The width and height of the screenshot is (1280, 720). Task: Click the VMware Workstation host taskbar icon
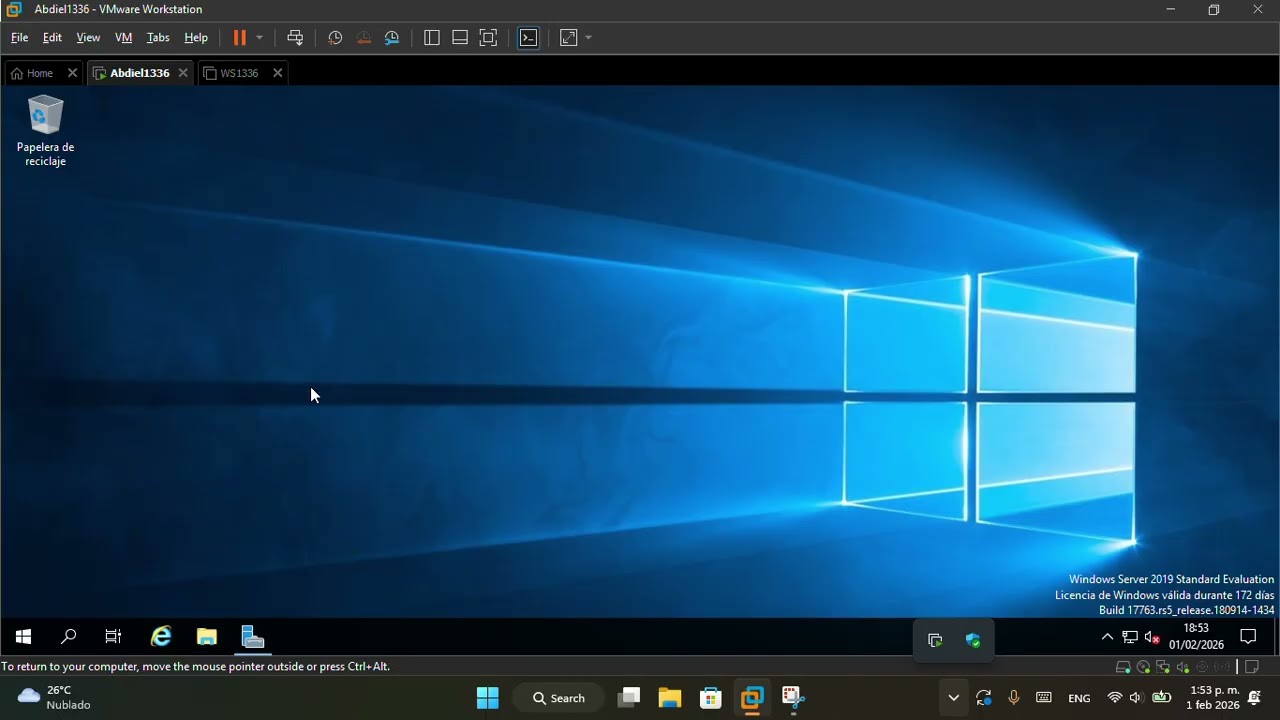[752, 698]
